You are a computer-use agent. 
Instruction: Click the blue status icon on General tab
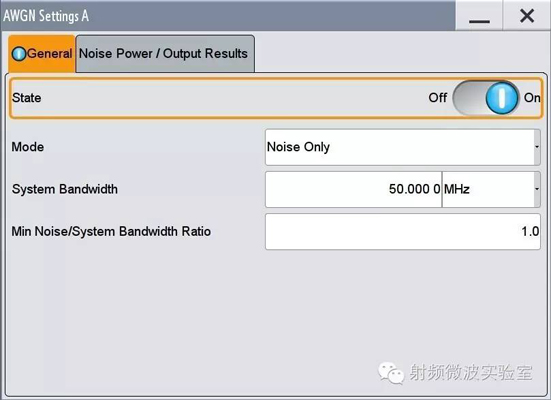[x=19, y=54]
